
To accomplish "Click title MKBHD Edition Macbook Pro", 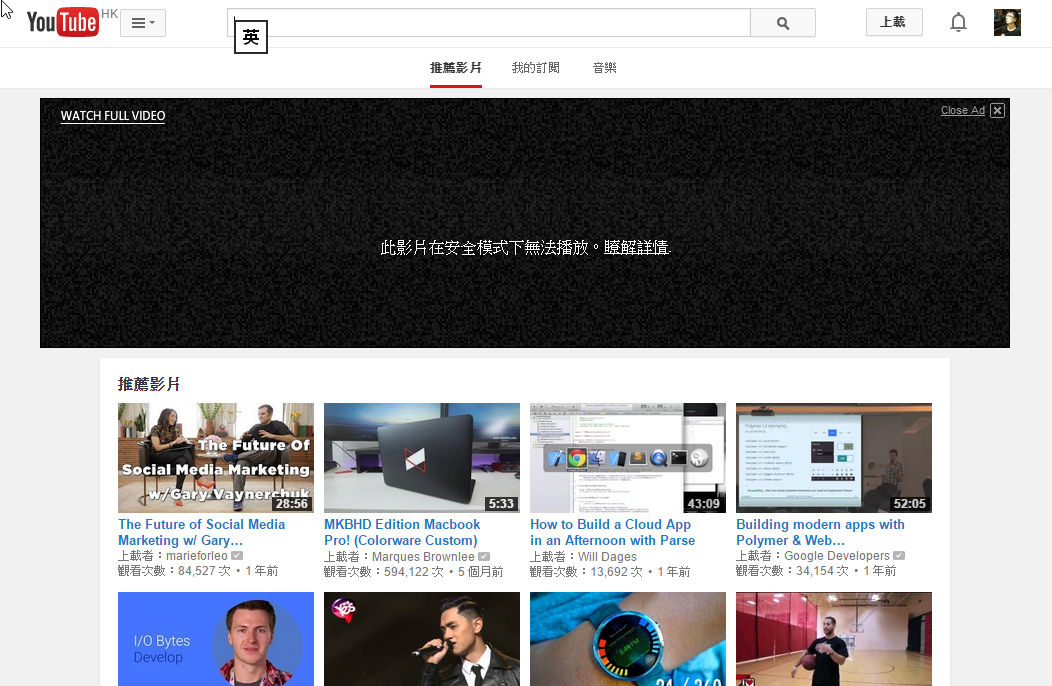I will [402, 532].
